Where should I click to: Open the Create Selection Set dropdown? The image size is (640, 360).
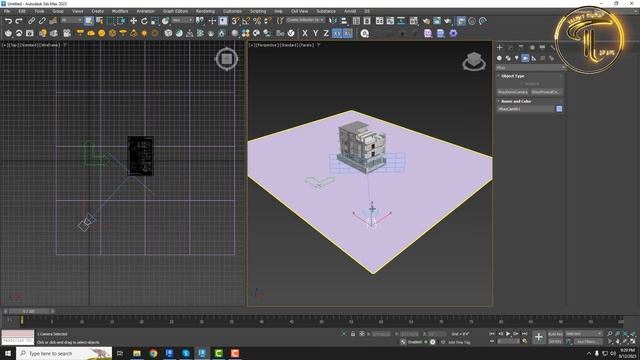tap(305, 20)
